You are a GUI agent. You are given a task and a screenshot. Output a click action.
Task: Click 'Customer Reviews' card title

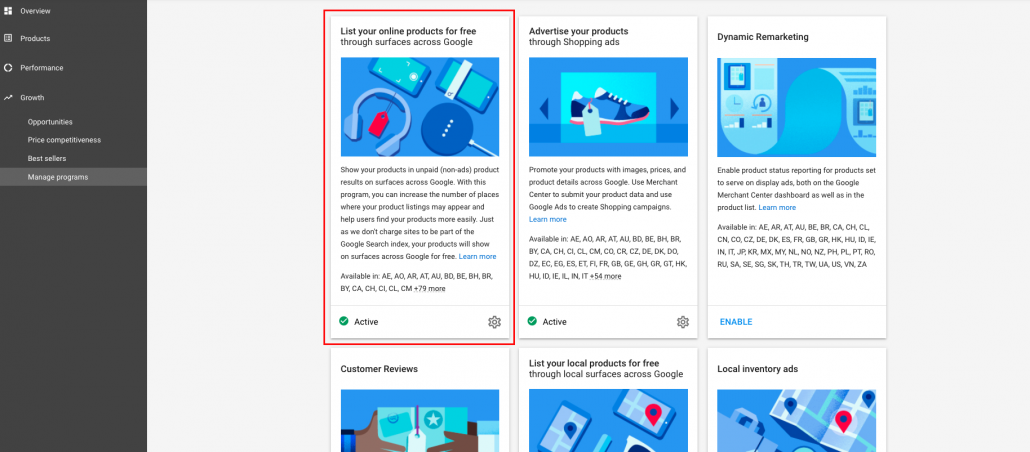click(x=379, y=369)
